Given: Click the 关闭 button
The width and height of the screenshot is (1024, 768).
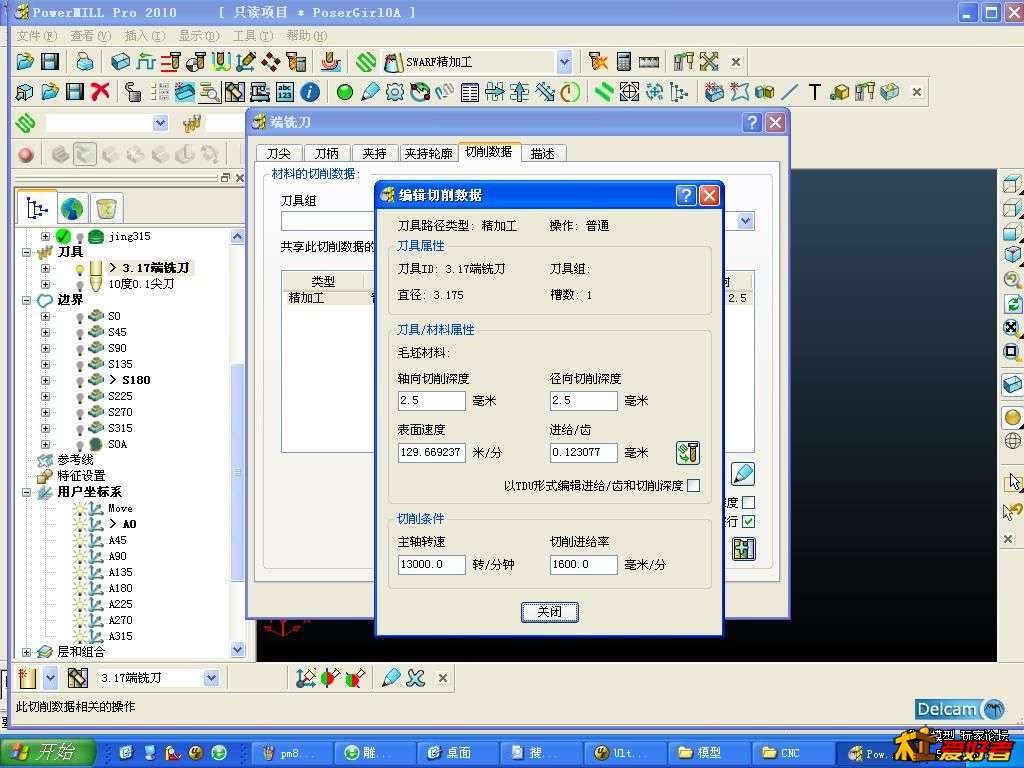Looking at the screenshot, I should pyautogui.click(x=549, y=612).
